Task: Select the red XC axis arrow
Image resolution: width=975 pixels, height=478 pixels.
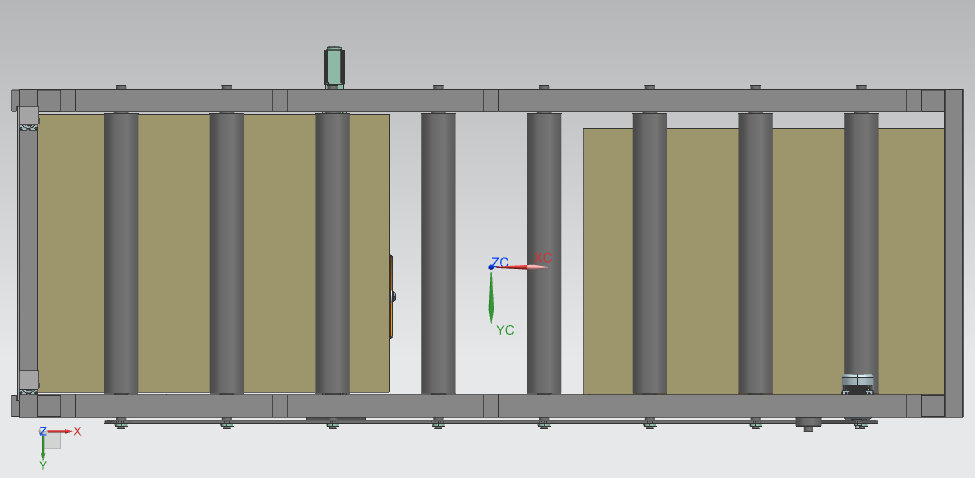Action: pos(522,267)
